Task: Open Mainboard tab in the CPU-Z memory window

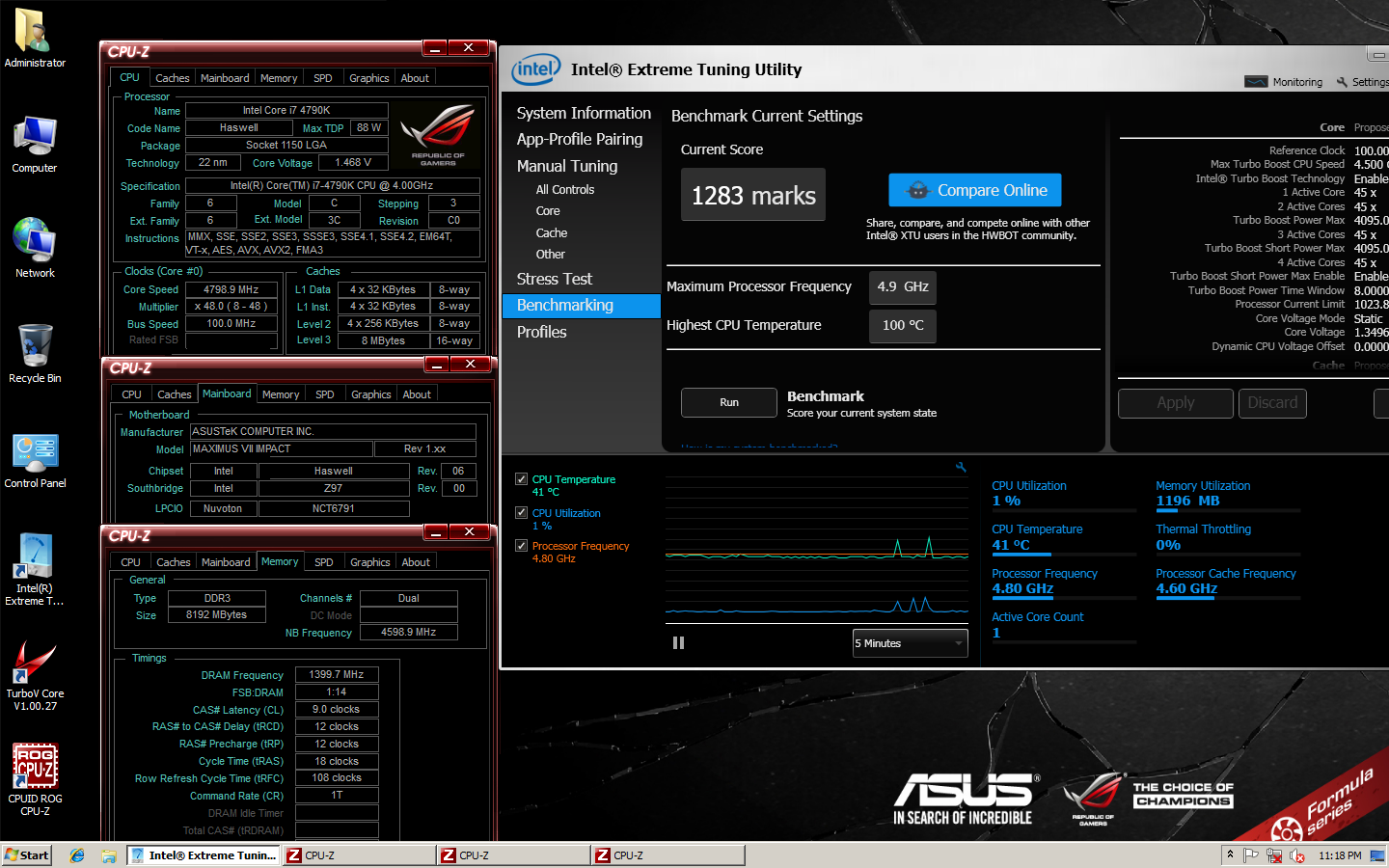Action: pos(226,562)
